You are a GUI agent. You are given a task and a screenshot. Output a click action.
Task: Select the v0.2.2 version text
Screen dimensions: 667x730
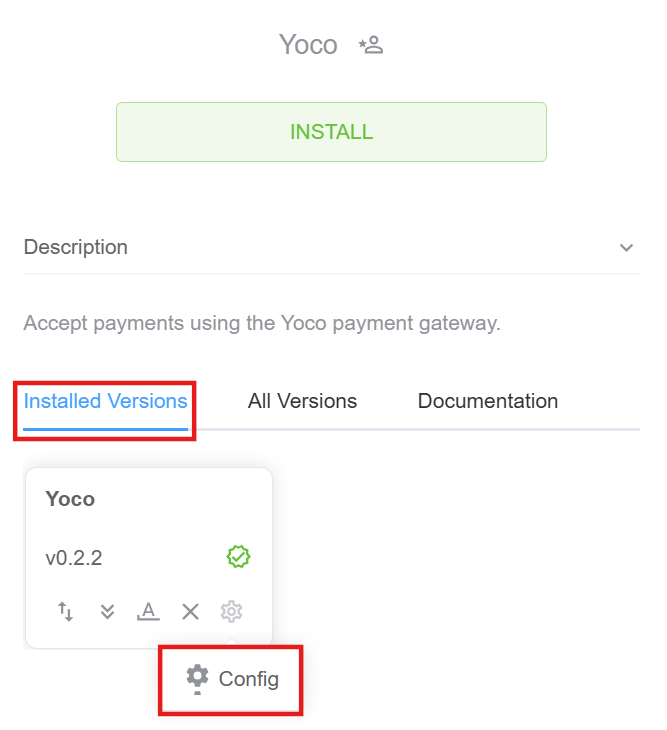point(74,558)
